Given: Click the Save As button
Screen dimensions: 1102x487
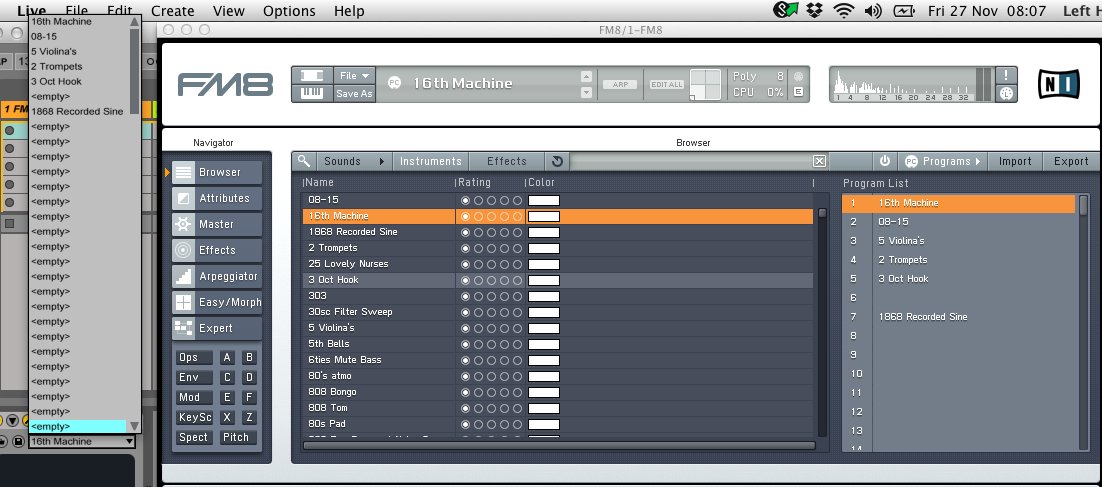Looking at the screenshot, I should point(354,93).
